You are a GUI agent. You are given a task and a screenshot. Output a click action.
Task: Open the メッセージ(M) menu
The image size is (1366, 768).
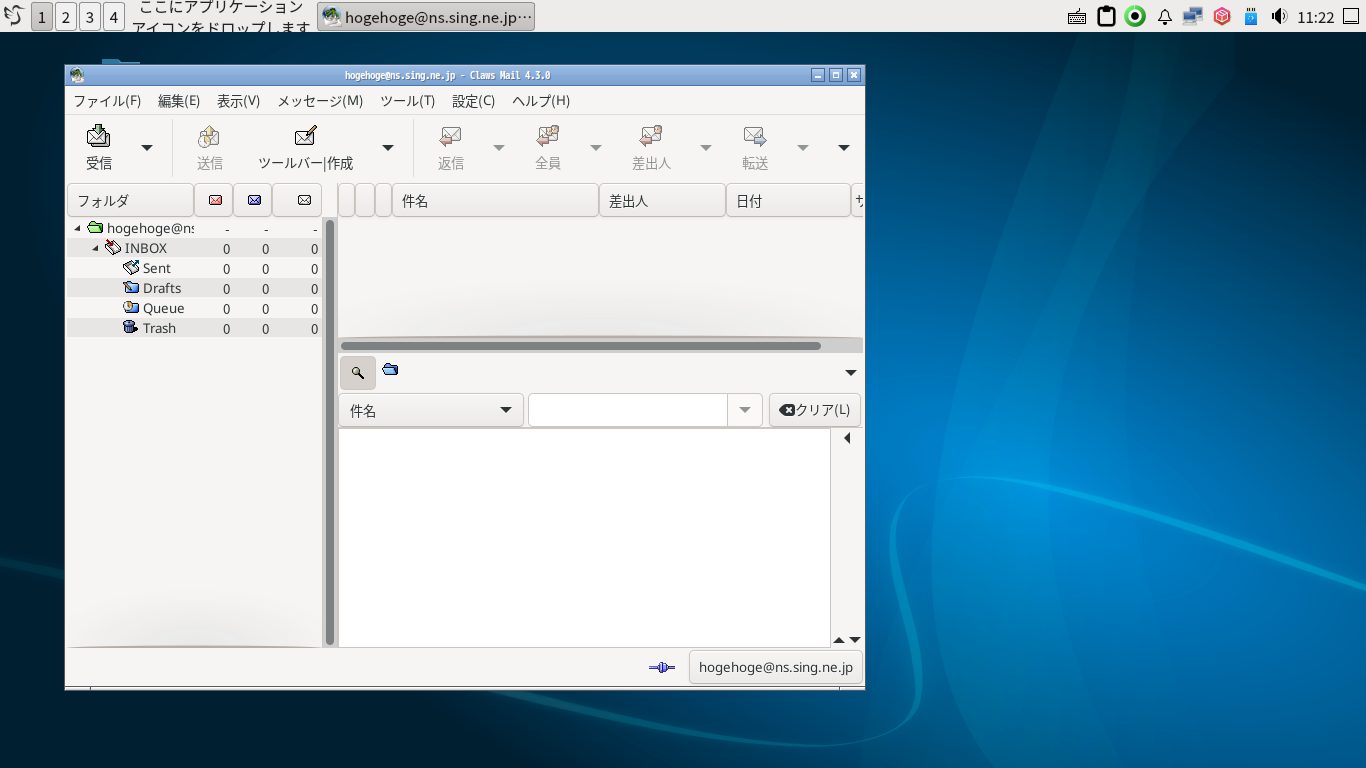[x=318, y=101]
